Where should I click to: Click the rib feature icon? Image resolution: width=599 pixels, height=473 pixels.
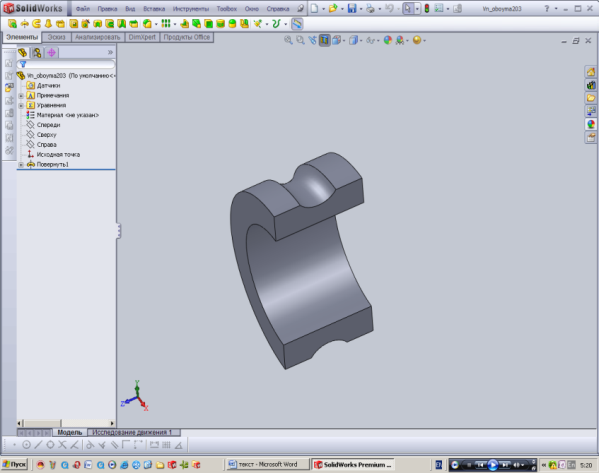(x=184, y=24)
